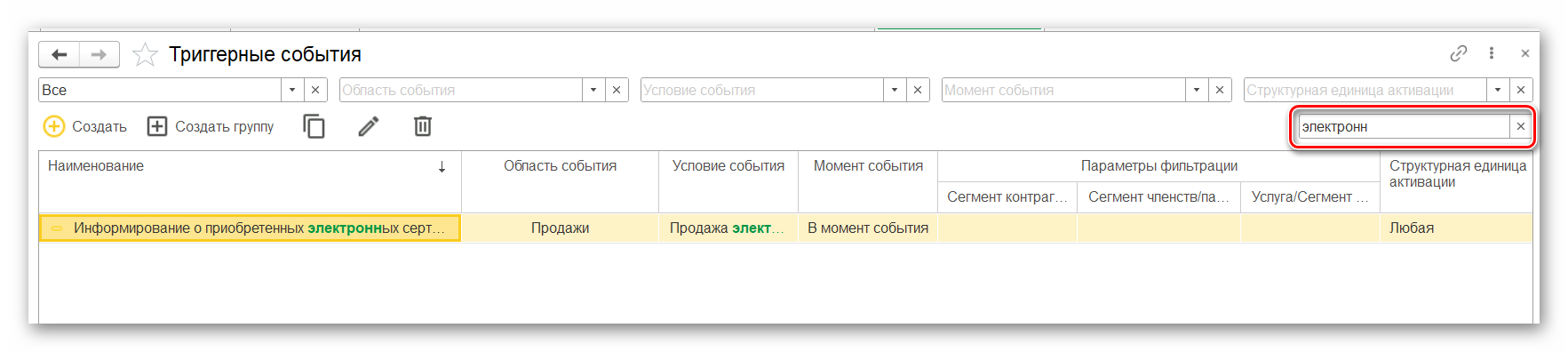
Task: Click the search field containing электронн
Action: [1404, 126]
